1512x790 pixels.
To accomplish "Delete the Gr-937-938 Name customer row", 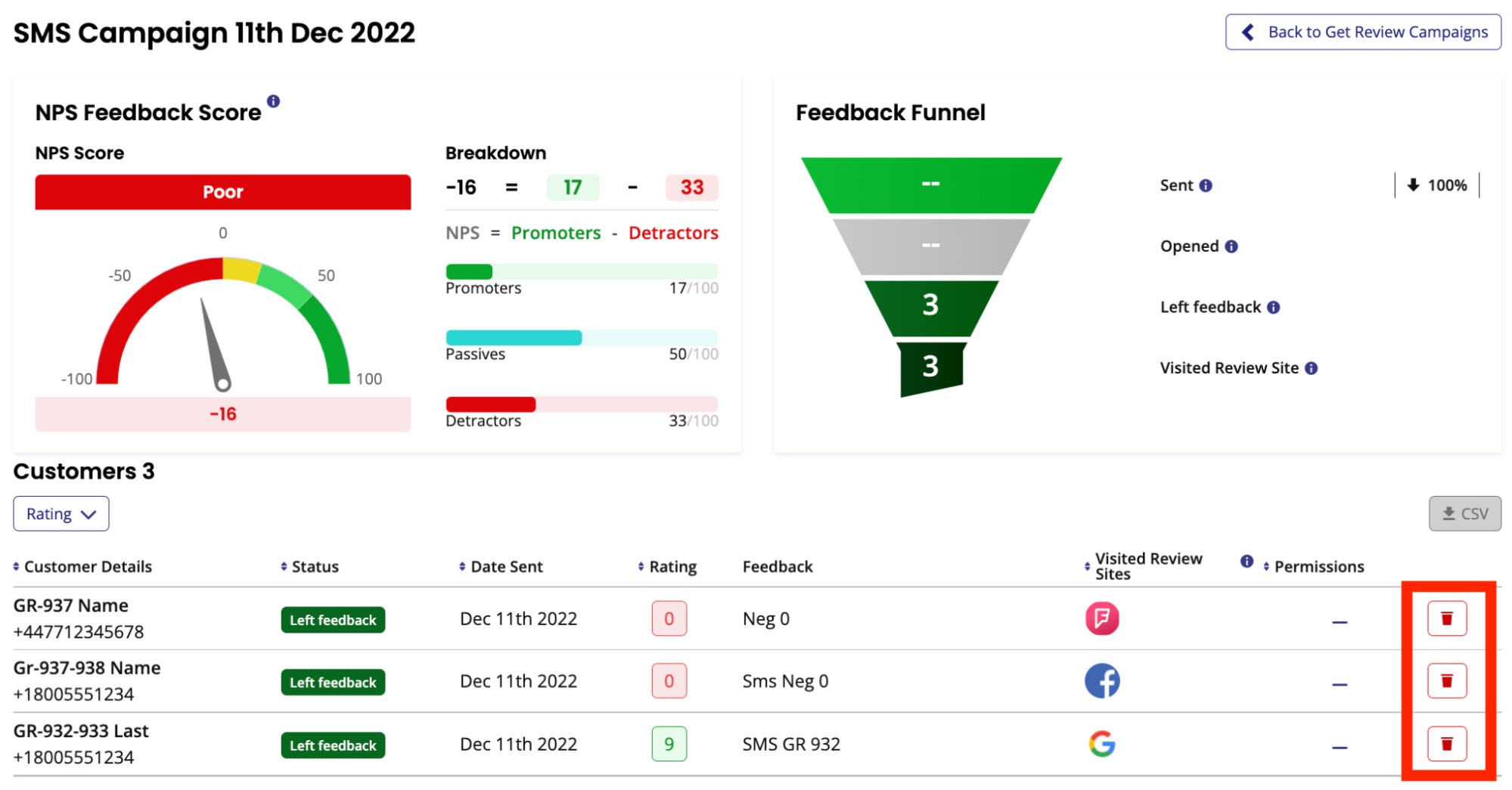I will [1446, 681].
